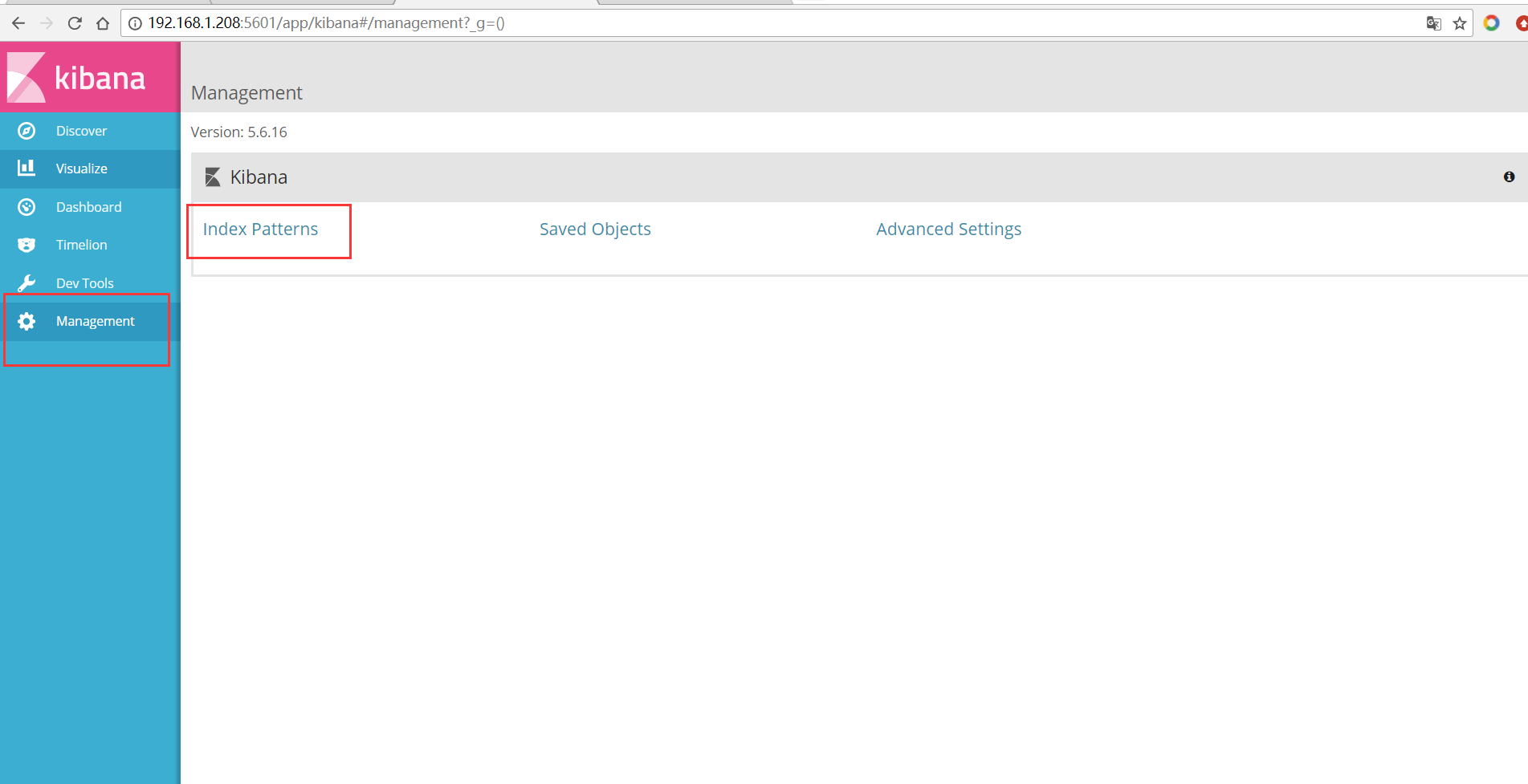This screenshot has width=1528, height=784.
Task: Bookmark page with the star icon
Action: 1460,23
